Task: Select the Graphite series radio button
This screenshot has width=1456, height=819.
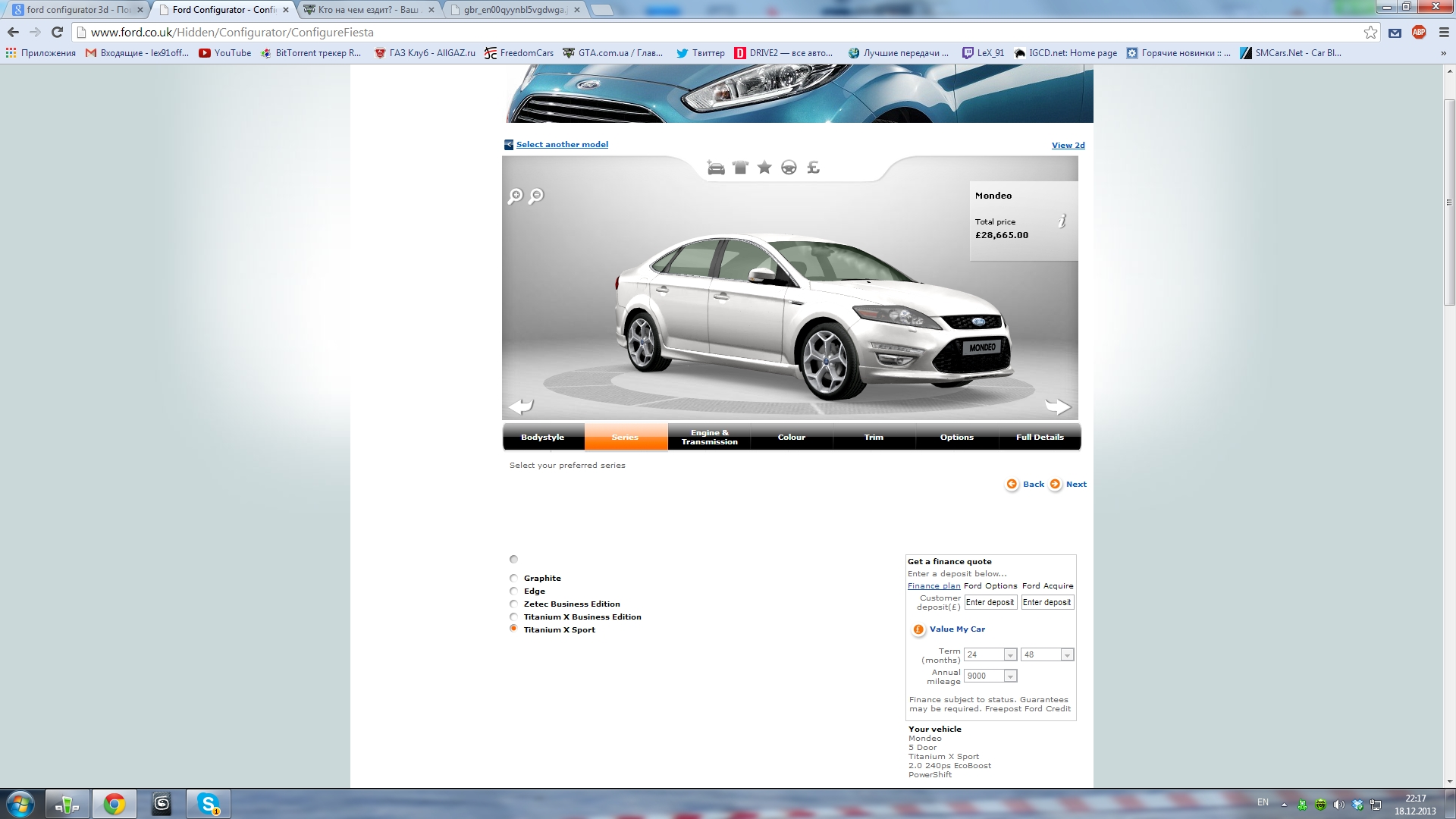Action: 513,578
